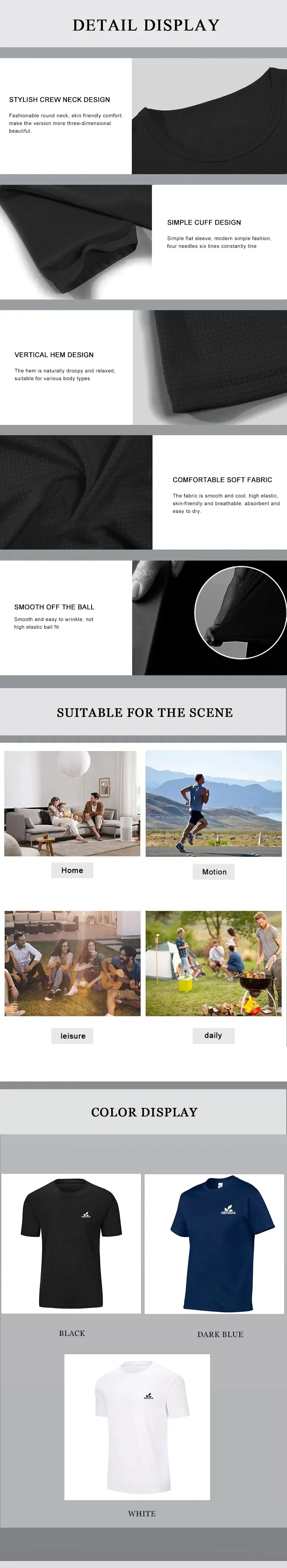Screen dimensions: 287x1568
Task: Click the guitar group leisure photo
Action: click(72, 963)
